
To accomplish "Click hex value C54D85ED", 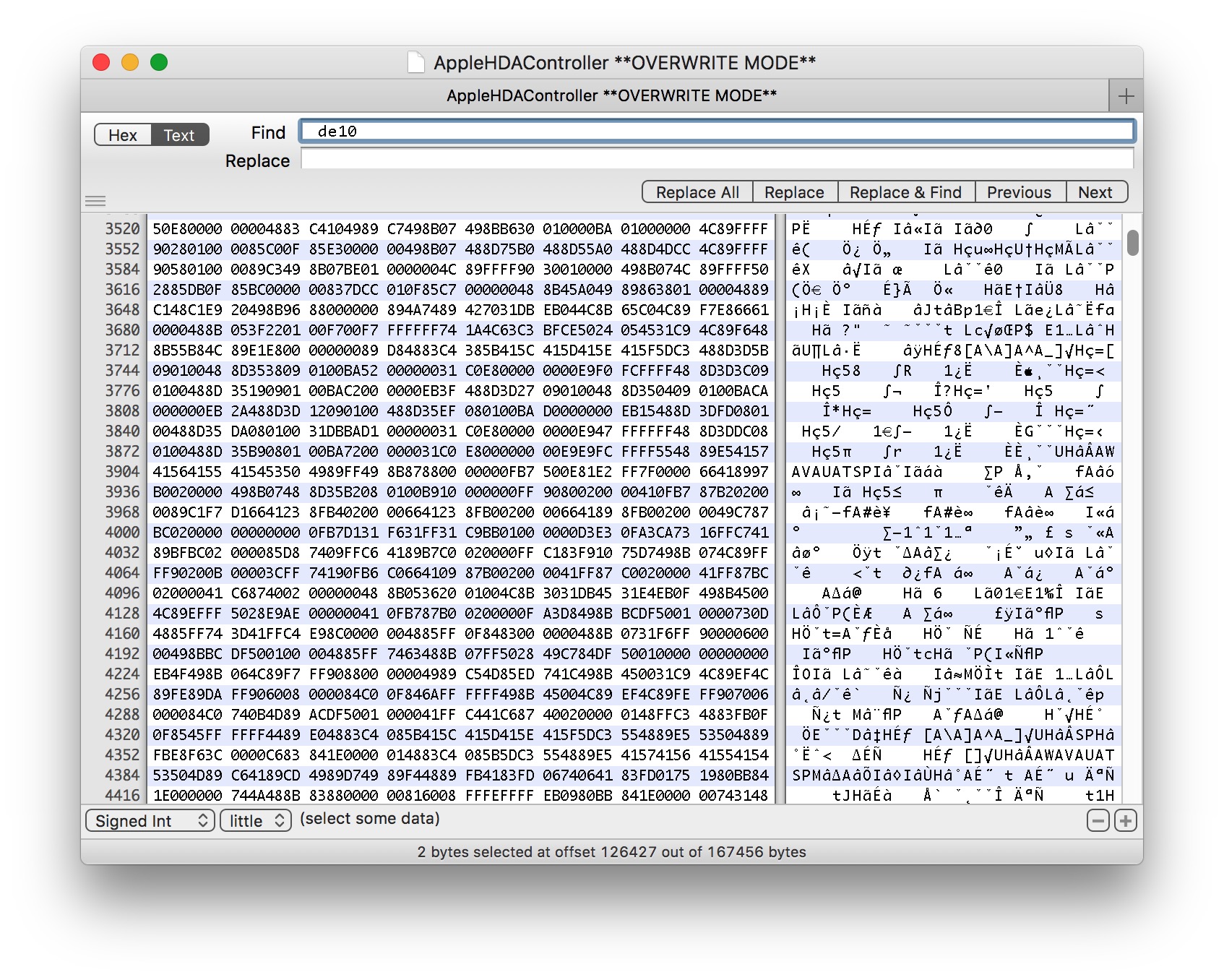I will click(x=500, y=674).
